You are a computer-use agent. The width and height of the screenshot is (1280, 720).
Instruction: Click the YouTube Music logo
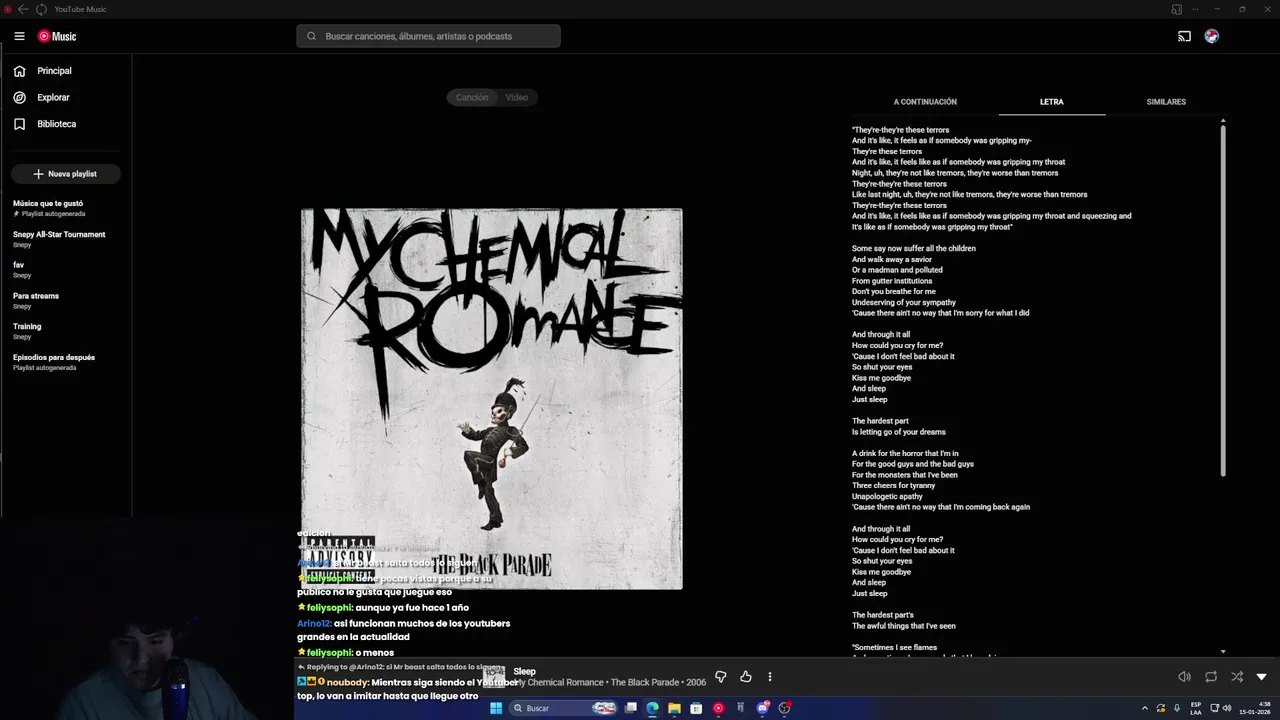click(57, 36)
